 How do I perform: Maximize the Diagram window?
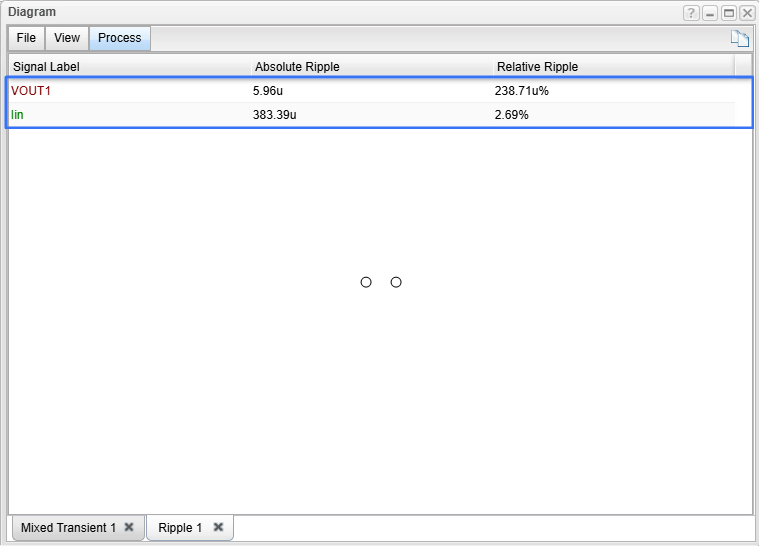point(728,13)
